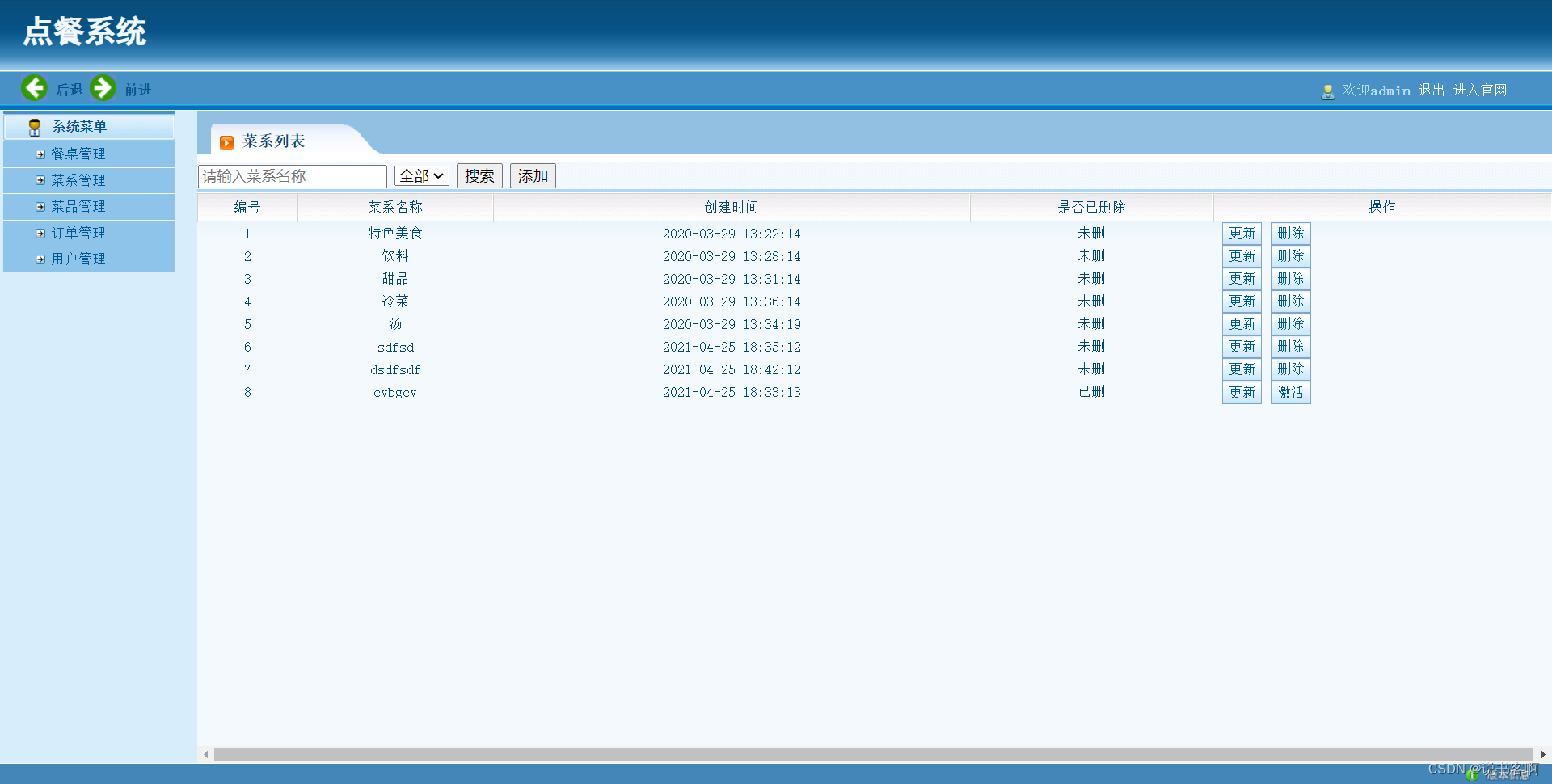Focus the 请输入菜系名称 search field
This screenshot has height=784, width=1552.
click(293, 176)
